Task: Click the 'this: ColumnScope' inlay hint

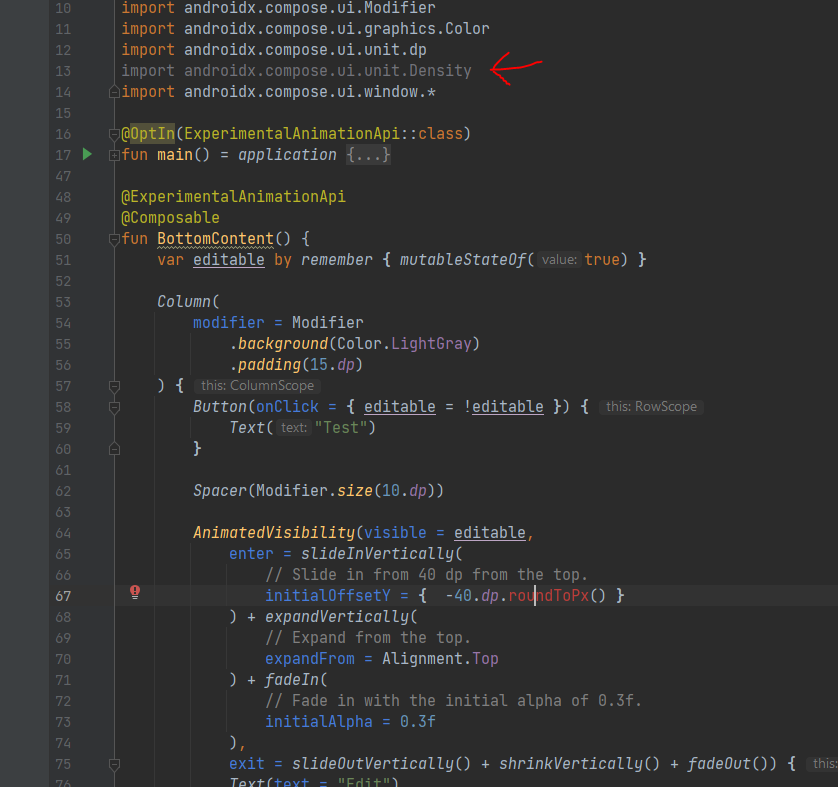Action: 257,386
